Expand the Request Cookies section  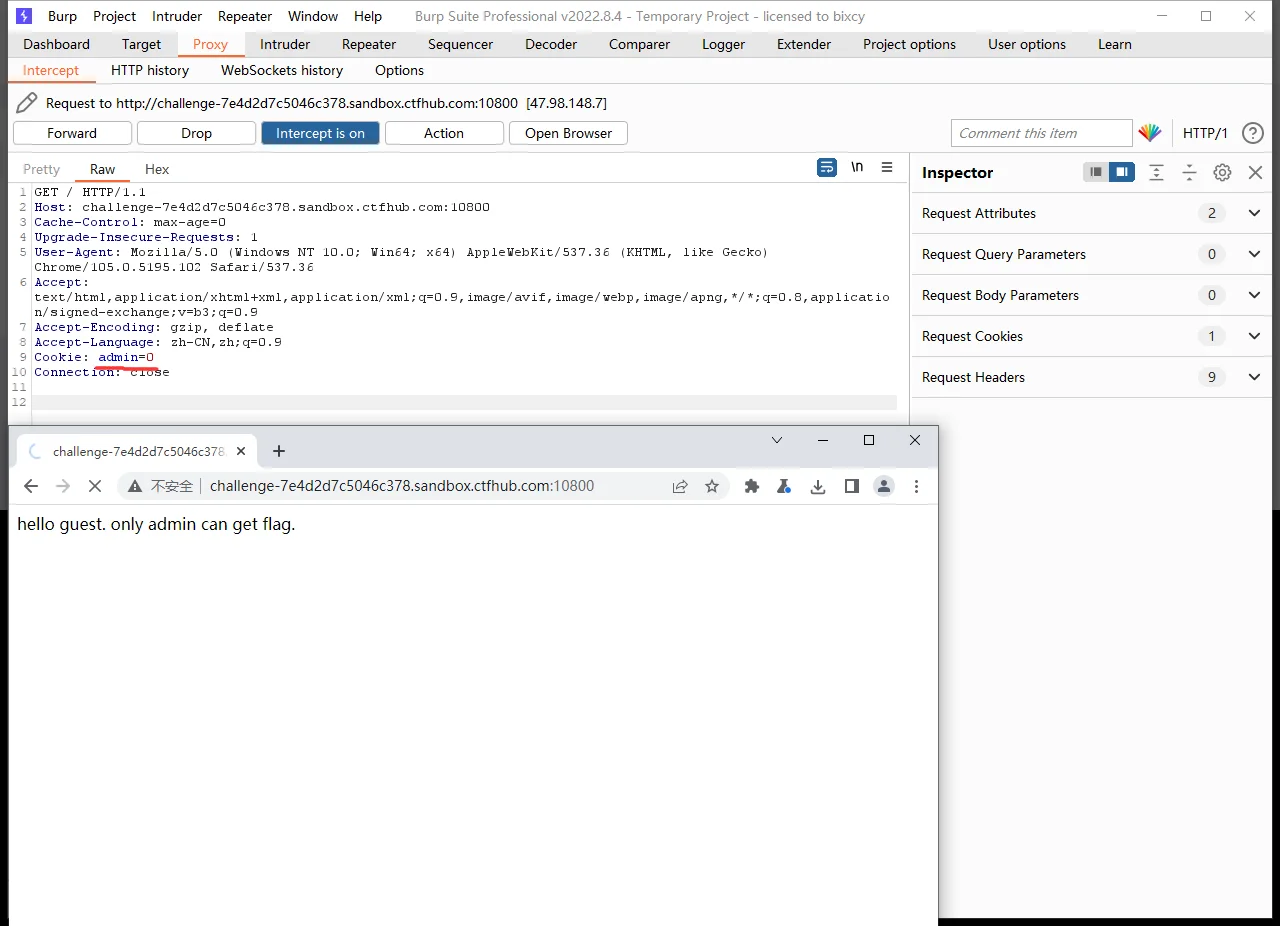pyautogui.click(x=1254, y=336)
